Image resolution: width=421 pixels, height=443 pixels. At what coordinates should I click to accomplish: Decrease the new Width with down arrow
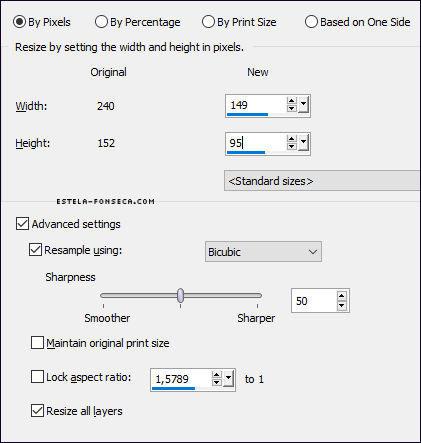(x=292, y=109)
